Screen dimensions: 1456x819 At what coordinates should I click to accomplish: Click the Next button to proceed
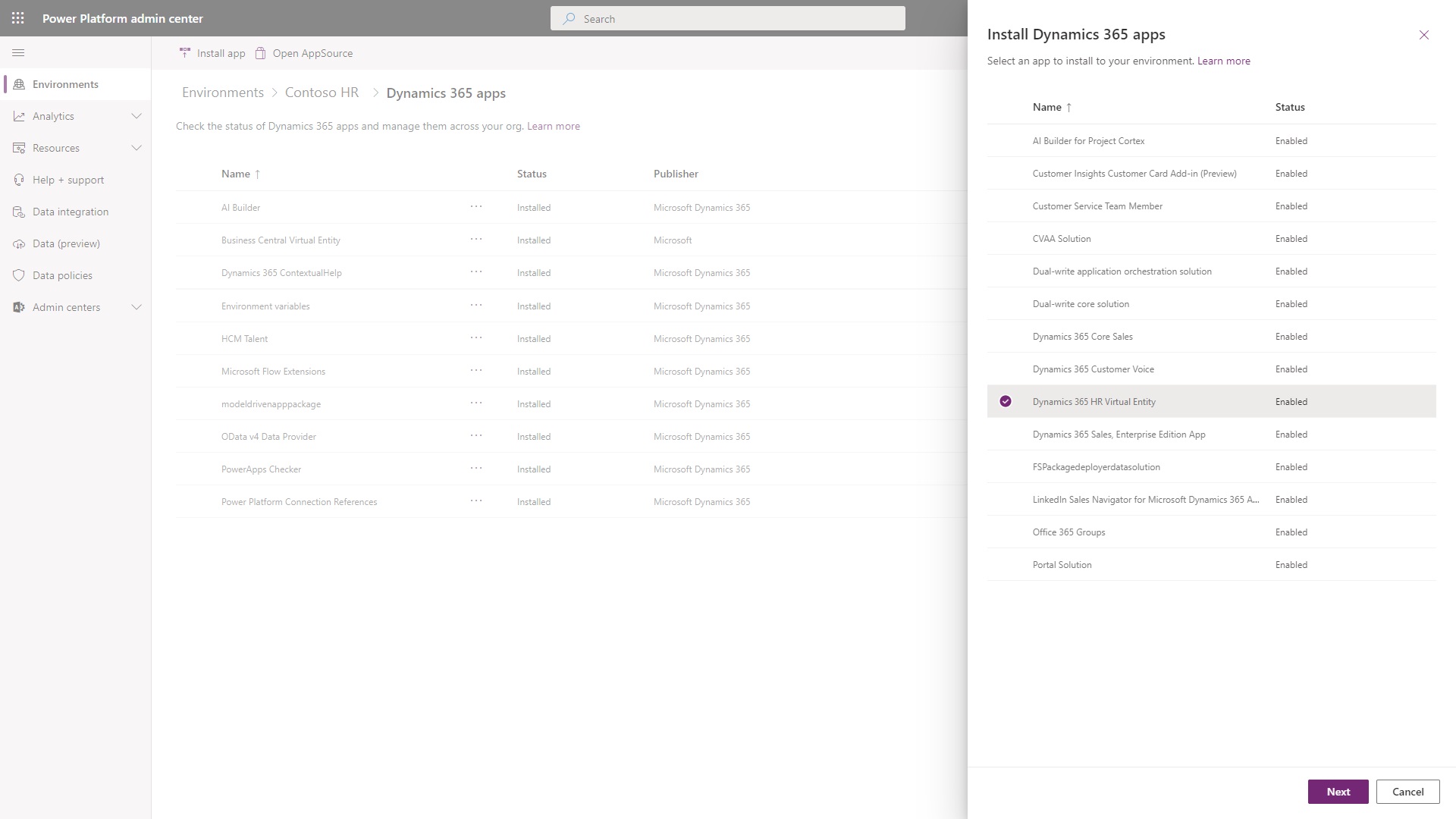tap(1338, 791)
